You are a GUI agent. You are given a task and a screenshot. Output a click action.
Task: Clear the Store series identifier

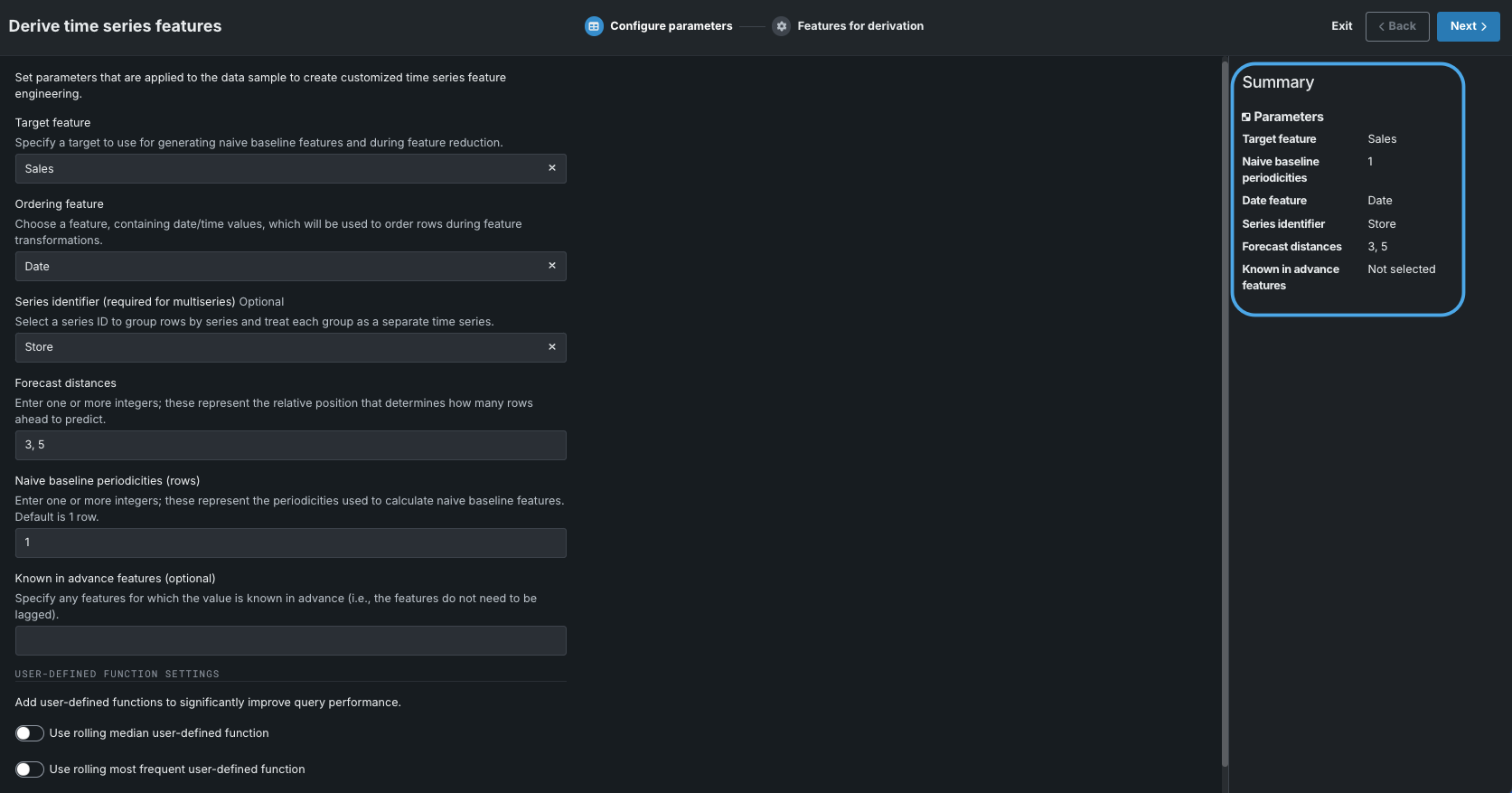(x=551, y=347)
